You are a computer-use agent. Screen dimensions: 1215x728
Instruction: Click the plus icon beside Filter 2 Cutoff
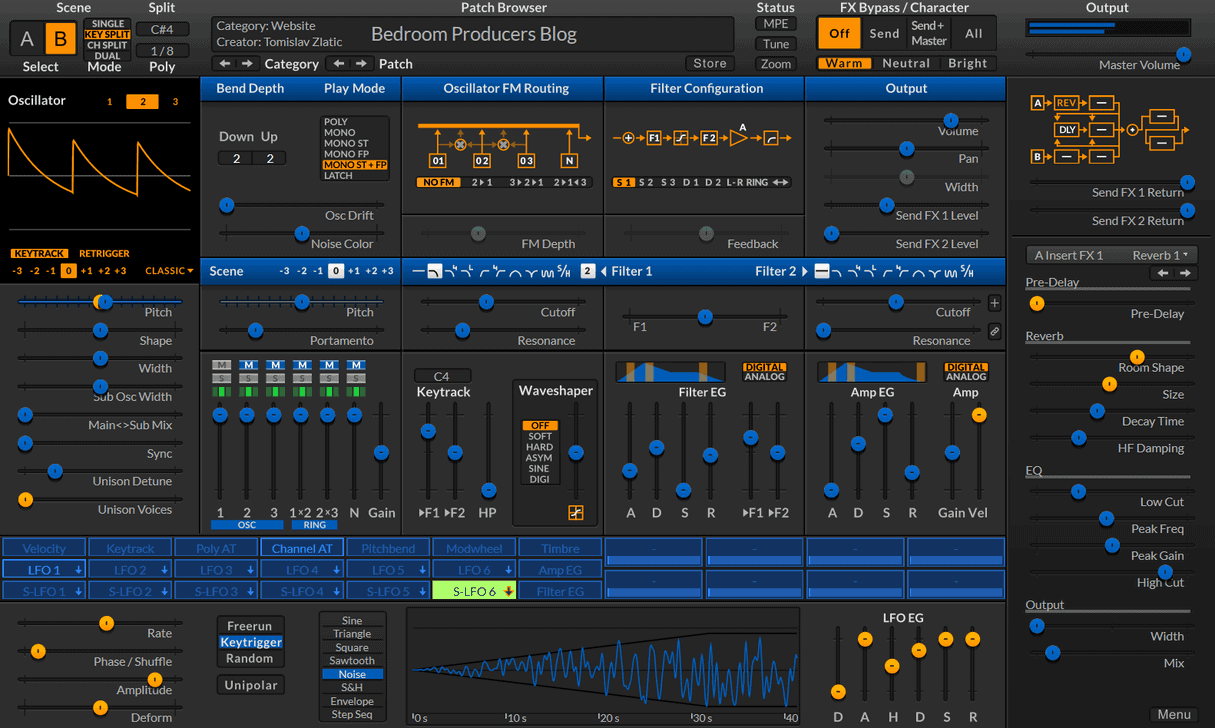tap(994, 303)
